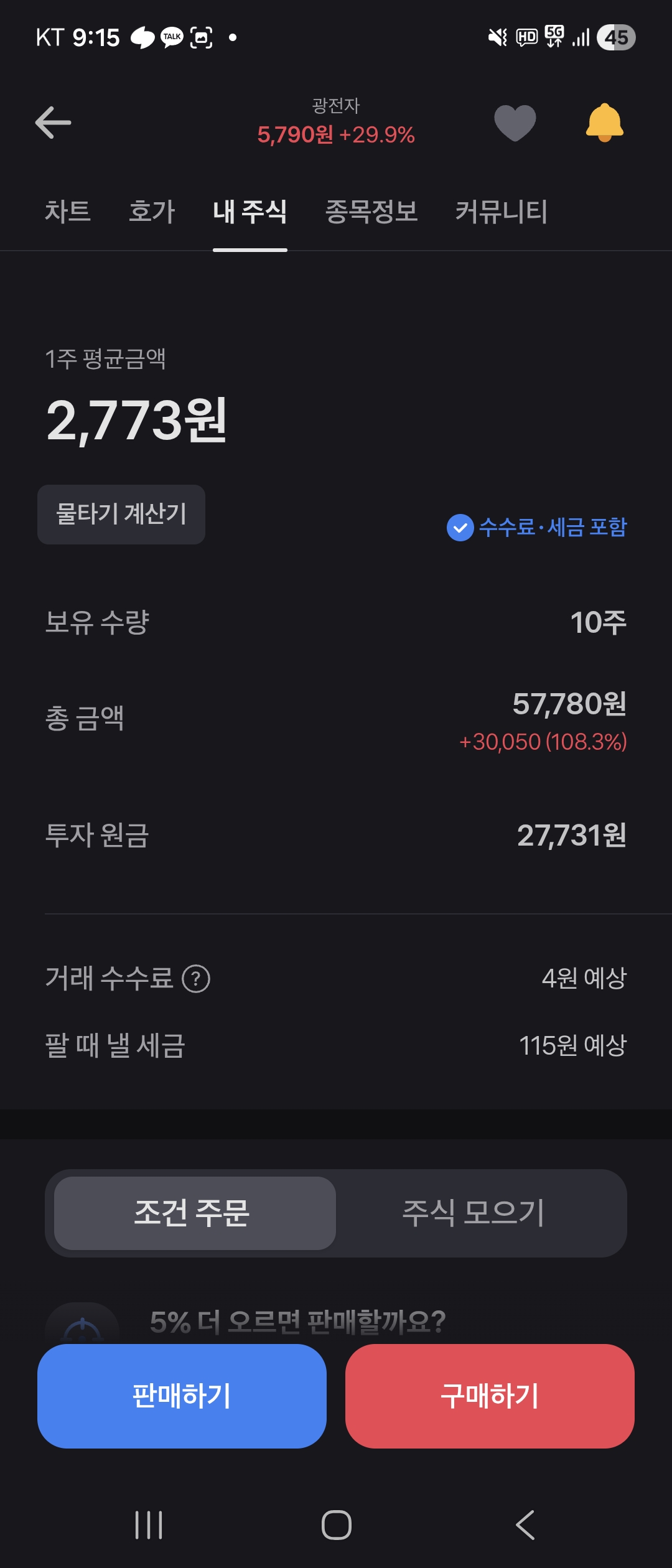Tap the 광전자 stock title header
672x1568 pixels.
tap(336, 106)
